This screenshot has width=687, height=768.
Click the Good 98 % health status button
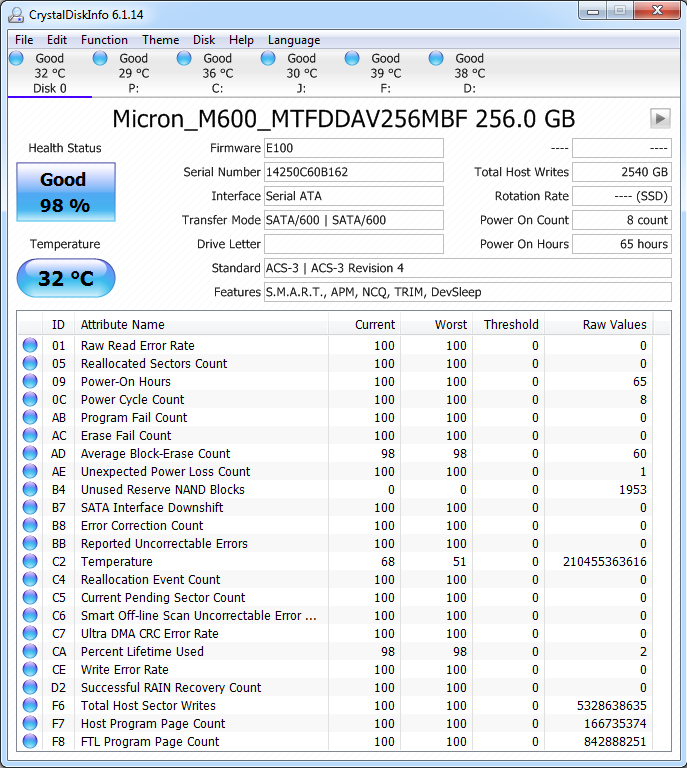(x=66, y=192)
